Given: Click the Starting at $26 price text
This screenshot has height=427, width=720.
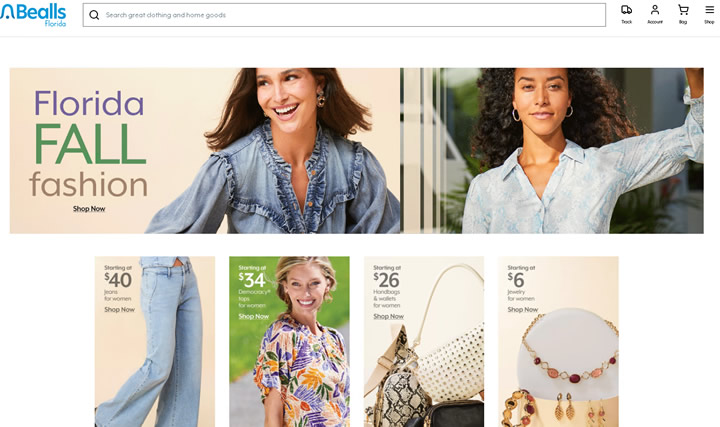Looking at the screenshot, I should 387,275.
